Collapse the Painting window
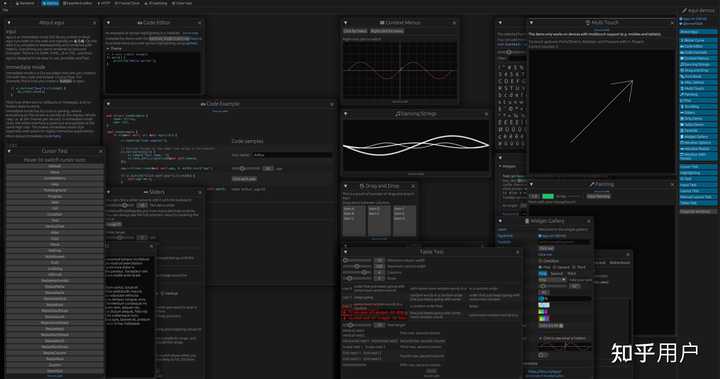 531,184
